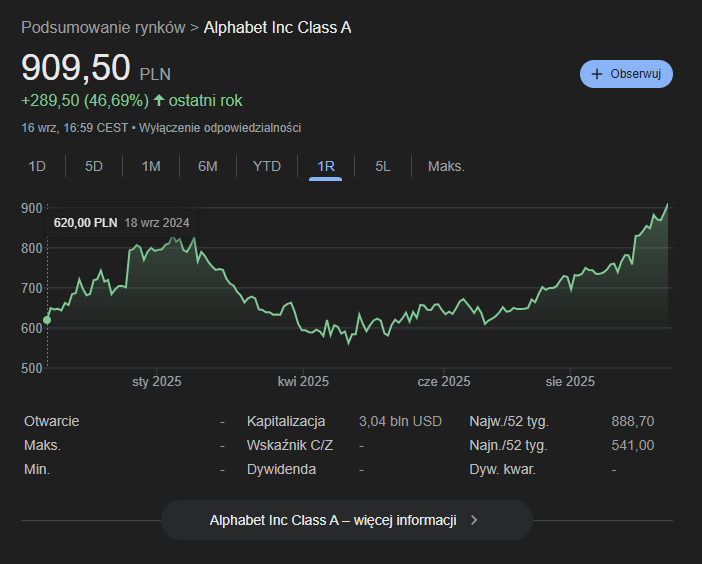
Task: Select the 5D time range tab
Action: point(94,166)
